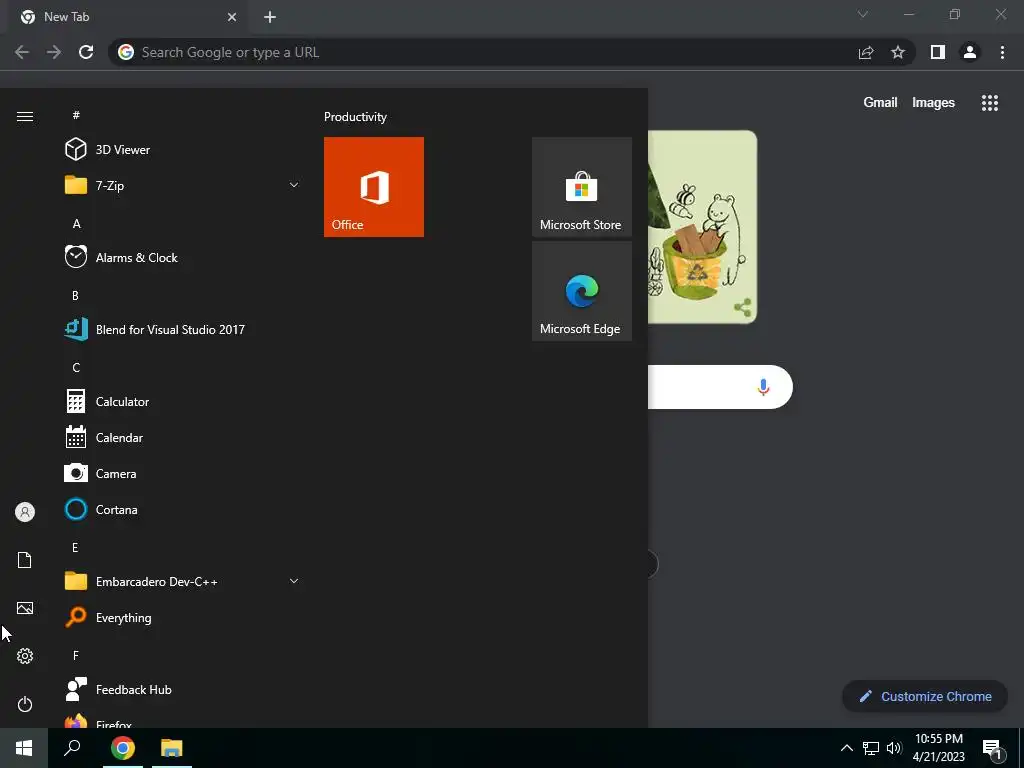The width and height of the screenshot is (1024, 768).
Task: Bookmark this tab with the star icon
Action: click(x=898, y=52)
